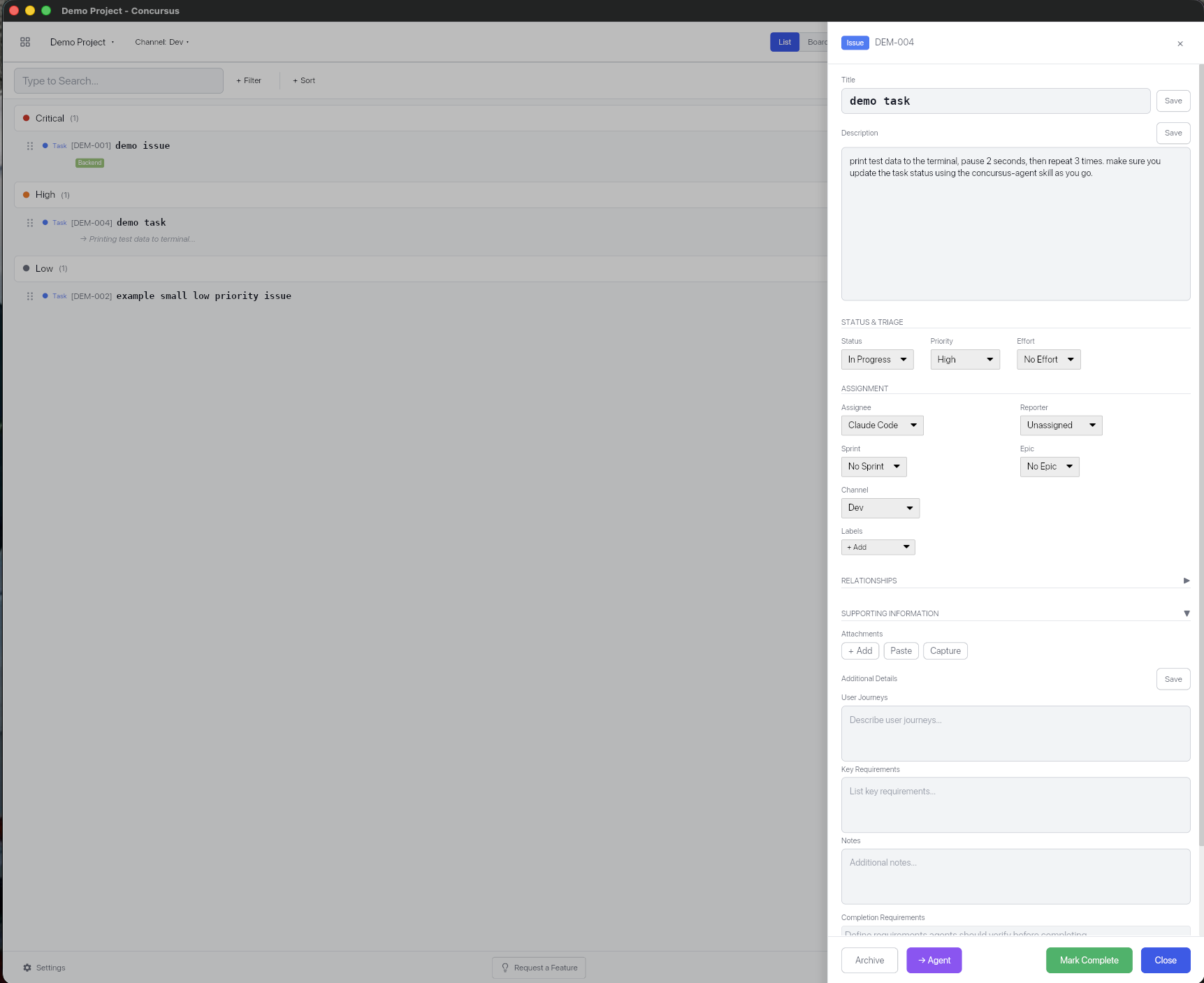Screen dimensions: 1204x983
Task: Open Settings via the gear icon
Action: click(x=27, y=967)
